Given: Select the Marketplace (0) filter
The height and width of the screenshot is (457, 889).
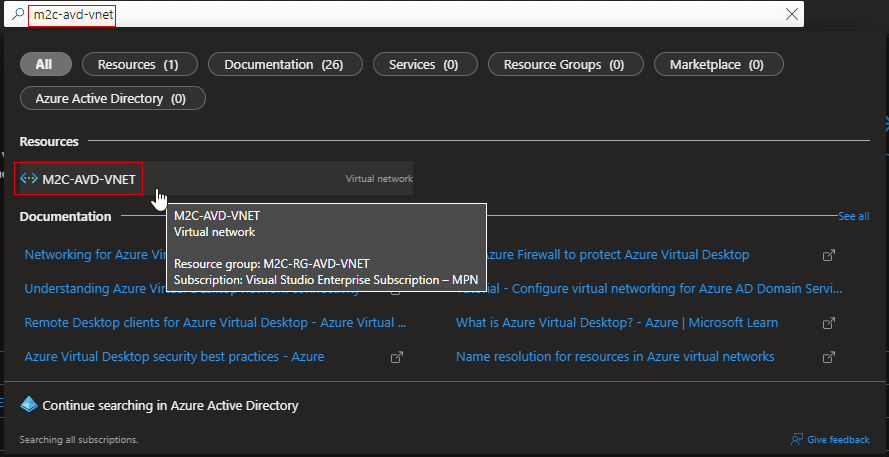Looking at the screenshot, I should coord(718,64).
